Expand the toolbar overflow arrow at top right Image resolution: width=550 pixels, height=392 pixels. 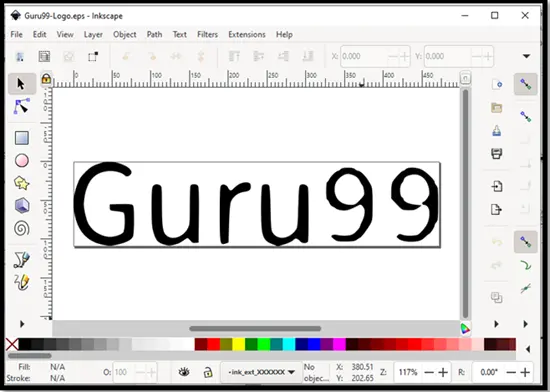pyautogui.click(x=526, y=56)
